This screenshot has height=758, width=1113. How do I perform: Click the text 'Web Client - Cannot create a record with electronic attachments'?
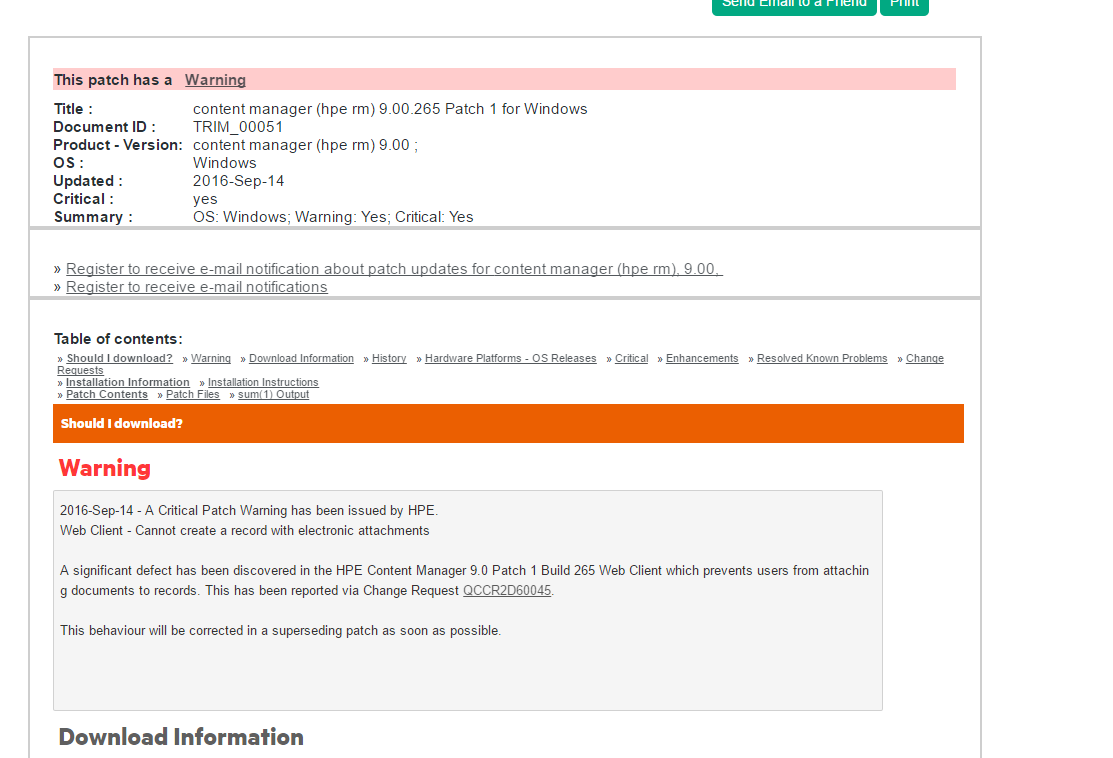click(245, 531)
